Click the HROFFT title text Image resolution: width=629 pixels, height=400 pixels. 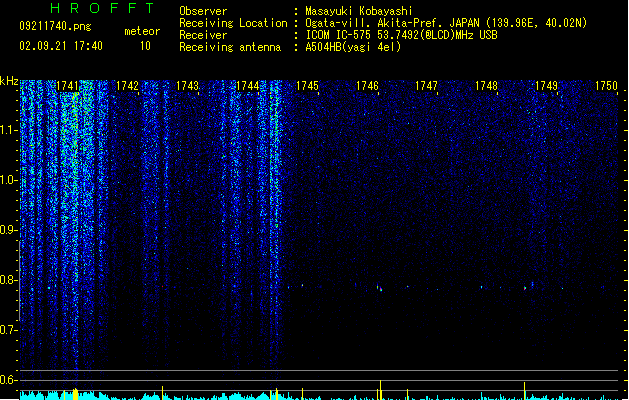(x=102, y=8)
